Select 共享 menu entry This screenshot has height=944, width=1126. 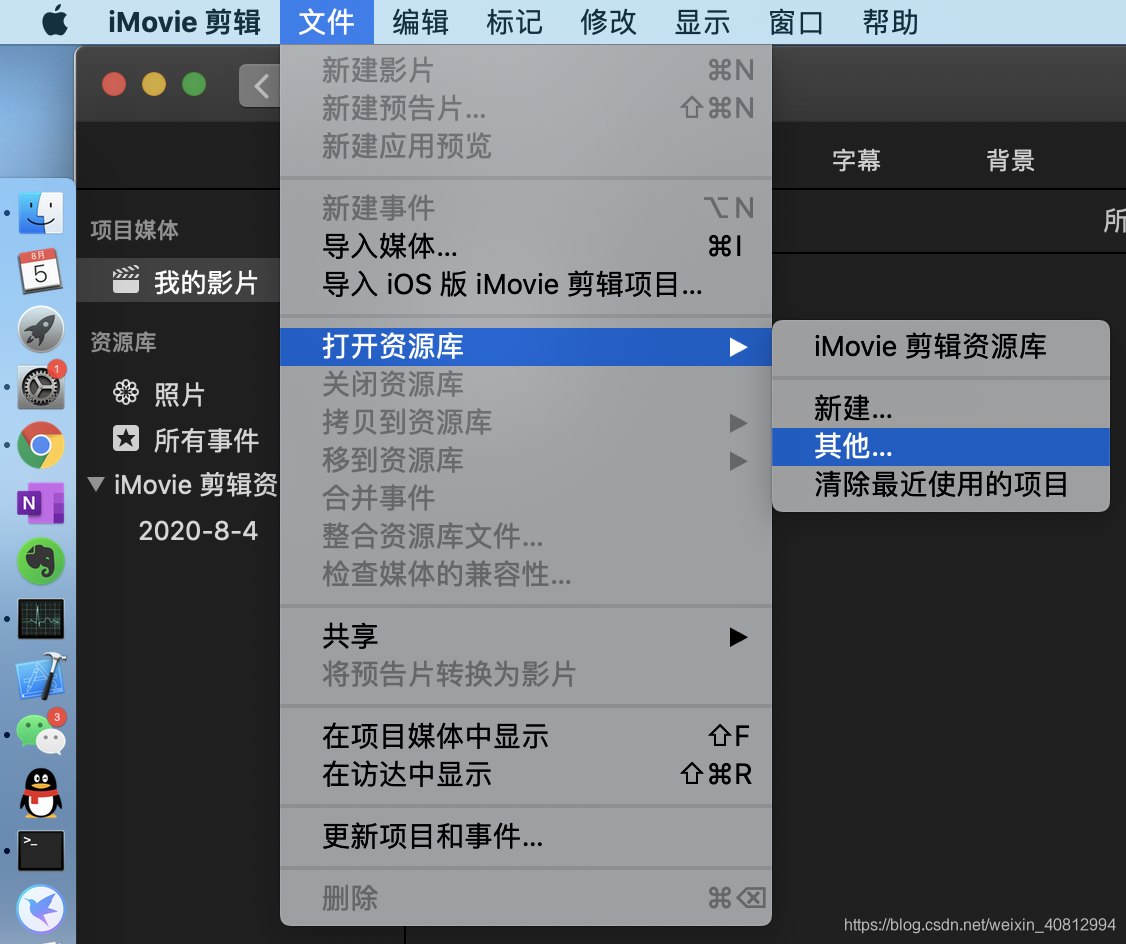pos(526,637)
